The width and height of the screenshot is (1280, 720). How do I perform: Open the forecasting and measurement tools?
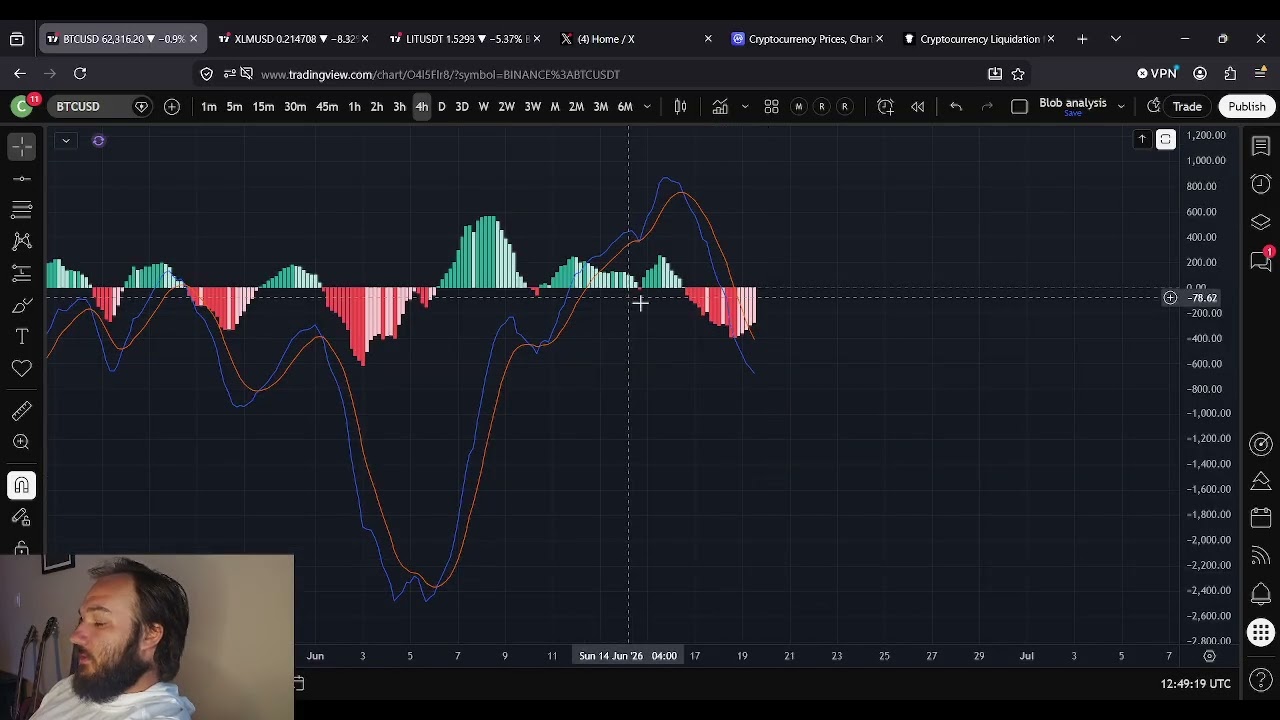click(22, 273)
